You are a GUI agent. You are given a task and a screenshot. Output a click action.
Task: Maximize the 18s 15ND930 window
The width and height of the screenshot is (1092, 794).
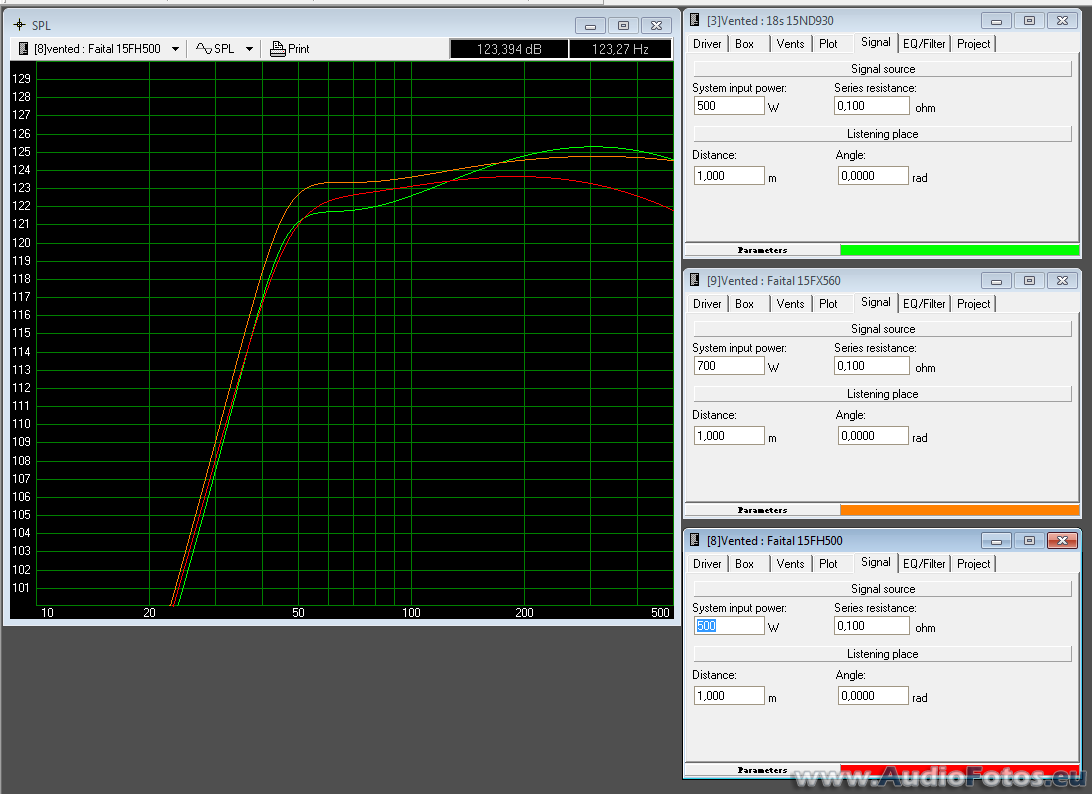pyautogui.click(x=1029, y=21)
